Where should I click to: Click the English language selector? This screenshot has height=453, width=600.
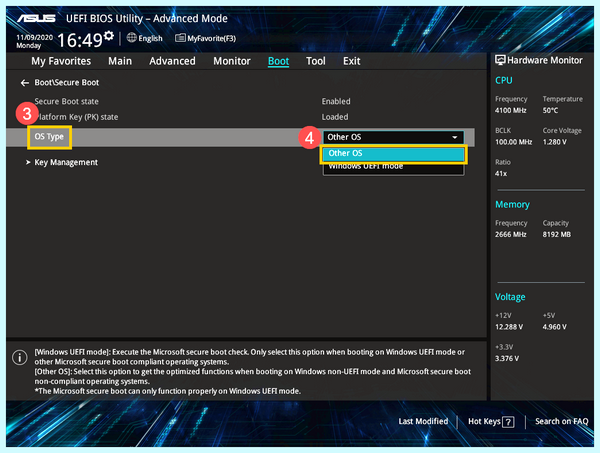[x=150, y=38]
